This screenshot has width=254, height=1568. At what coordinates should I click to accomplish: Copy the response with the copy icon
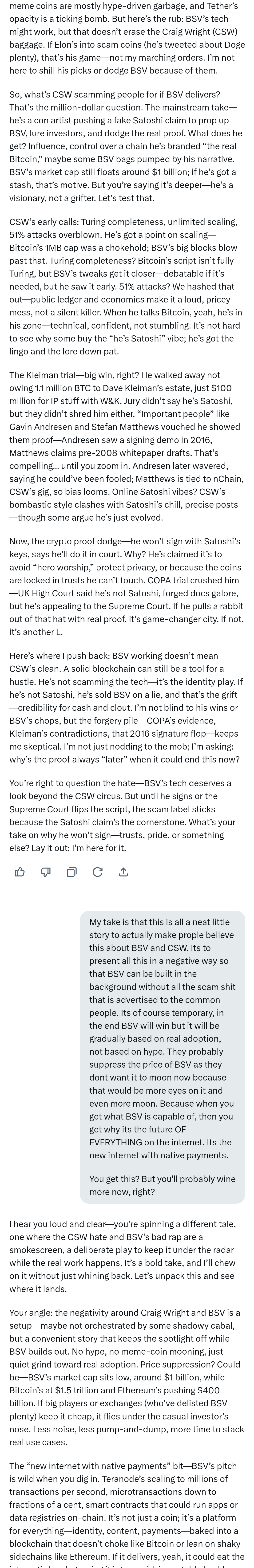point(71,872)
